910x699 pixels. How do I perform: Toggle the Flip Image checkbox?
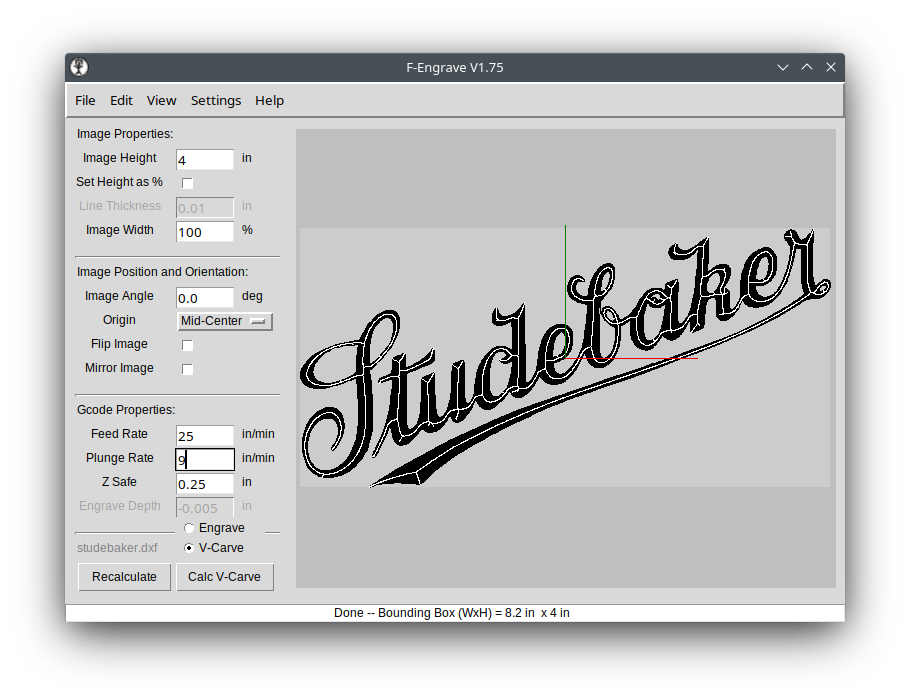coord(187,345)
